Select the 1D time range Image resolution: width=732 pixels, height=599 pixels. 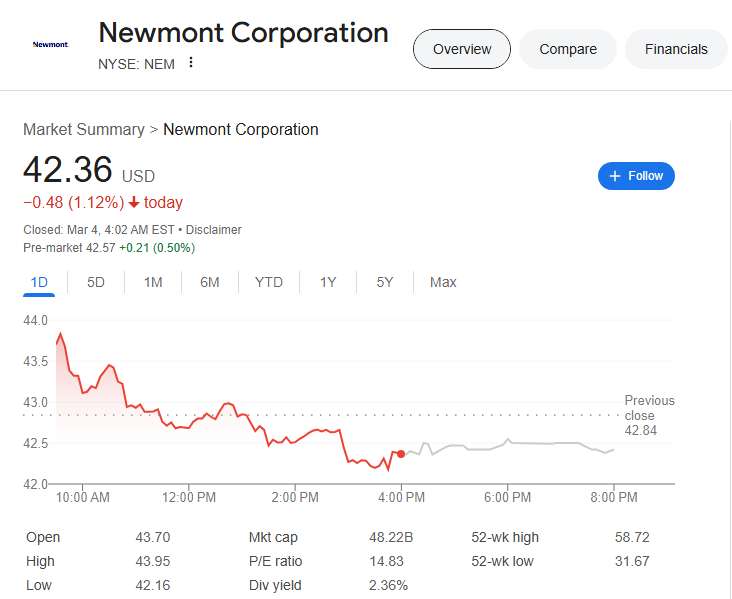click(x=39, y=282)
